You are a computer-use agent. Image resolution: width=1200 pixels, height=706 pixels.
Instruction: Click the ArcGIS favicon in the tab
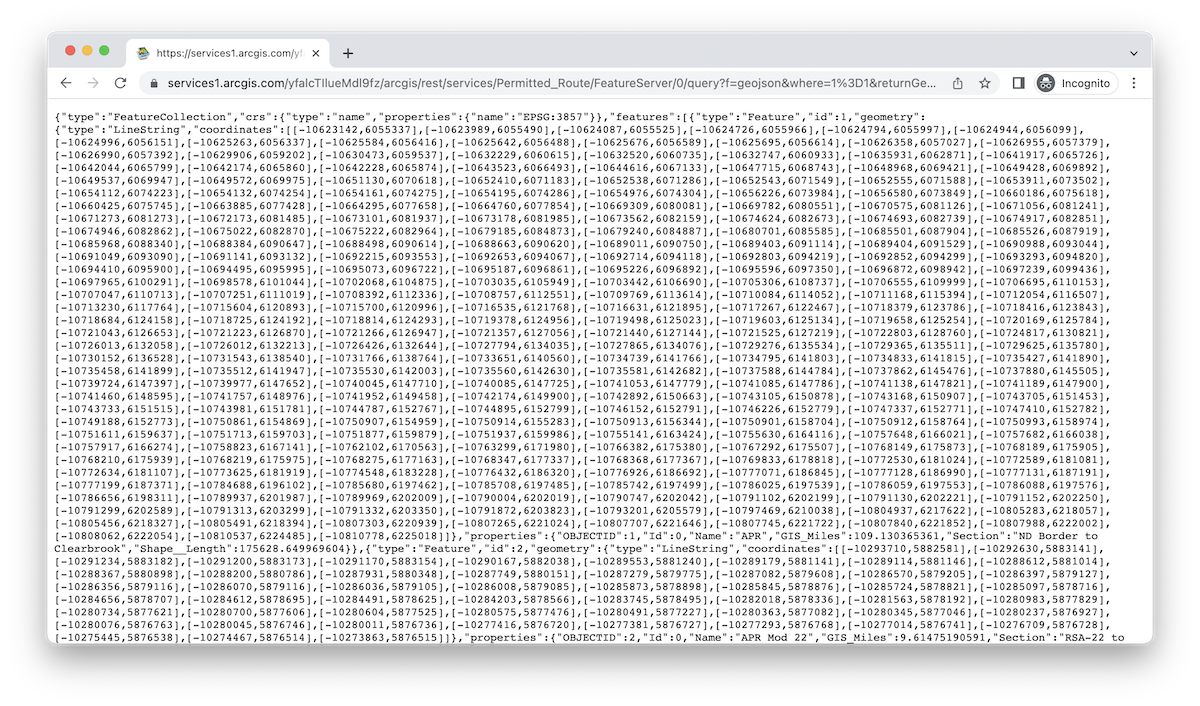pyautogui.click(x=144, y=53)
